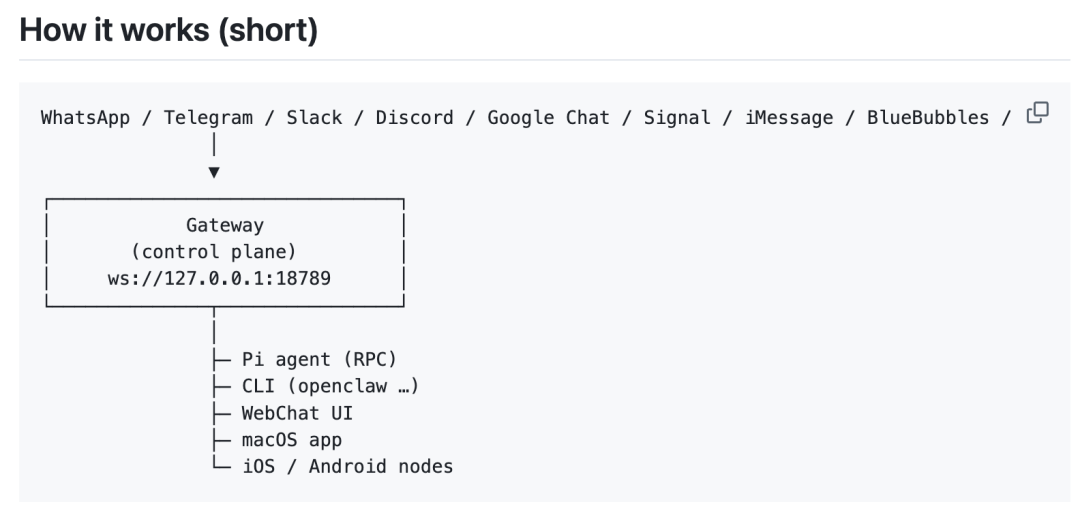Click the Google Chat text
Screen dimensions: 1080x515
[x=548, y=118]
